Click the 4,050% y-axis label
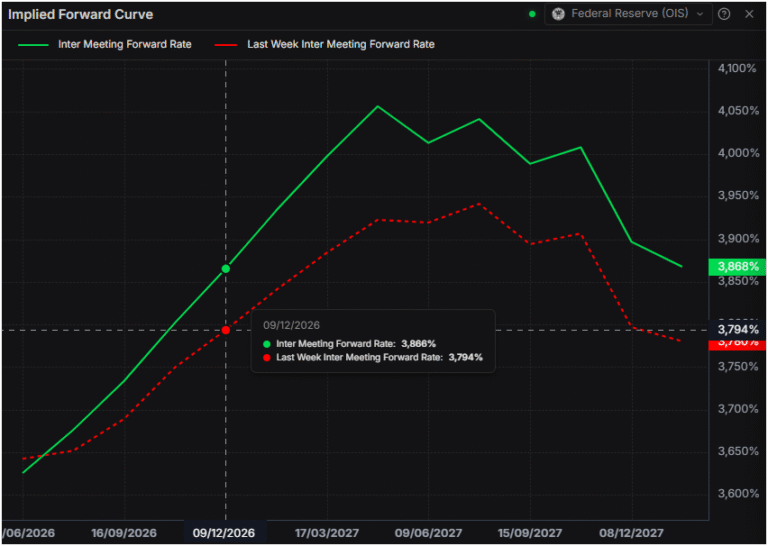Screen dimensions: 768x546 [x=737, y=111]
